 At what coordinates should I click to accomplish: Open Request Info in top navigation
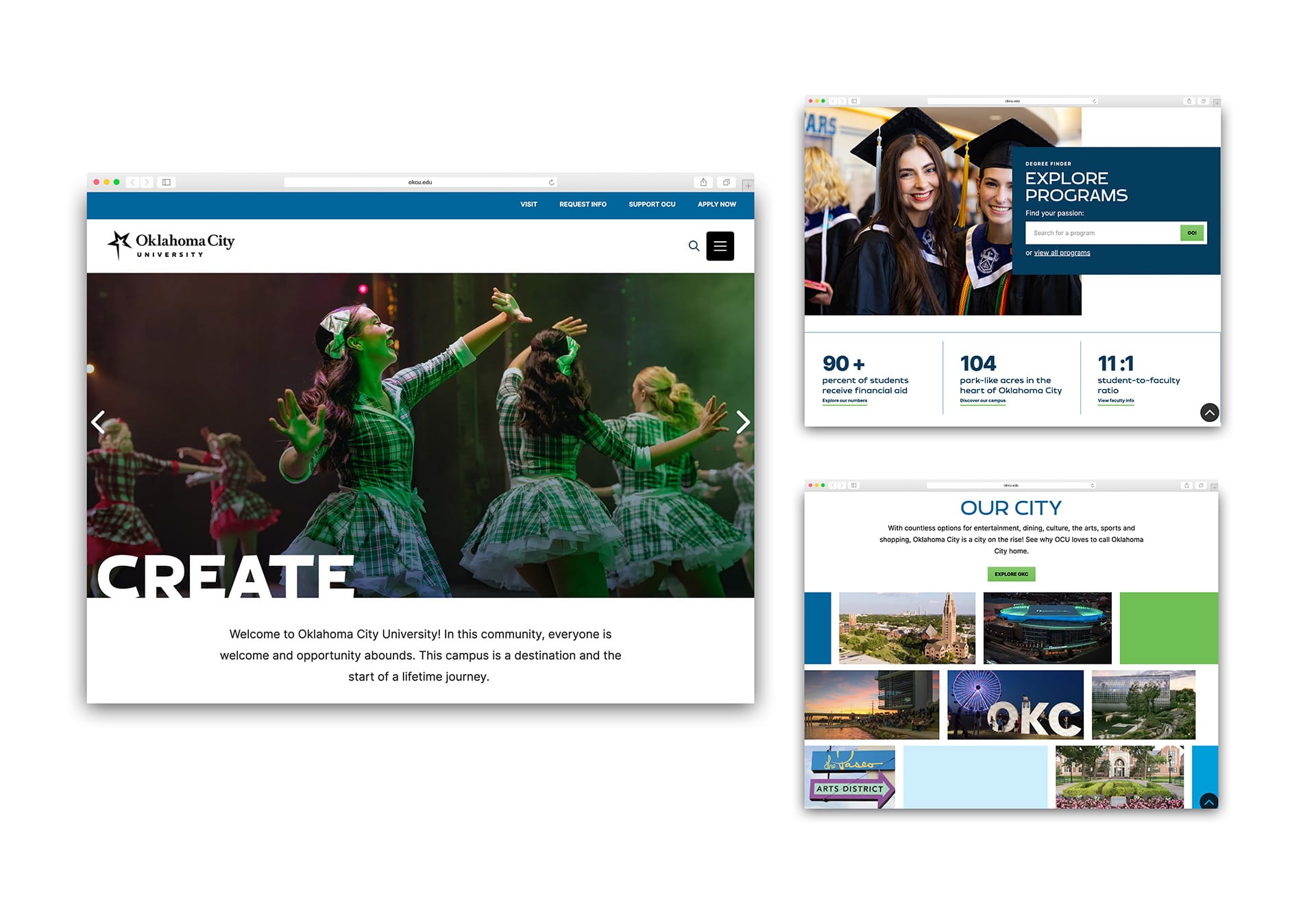(583, 204)
